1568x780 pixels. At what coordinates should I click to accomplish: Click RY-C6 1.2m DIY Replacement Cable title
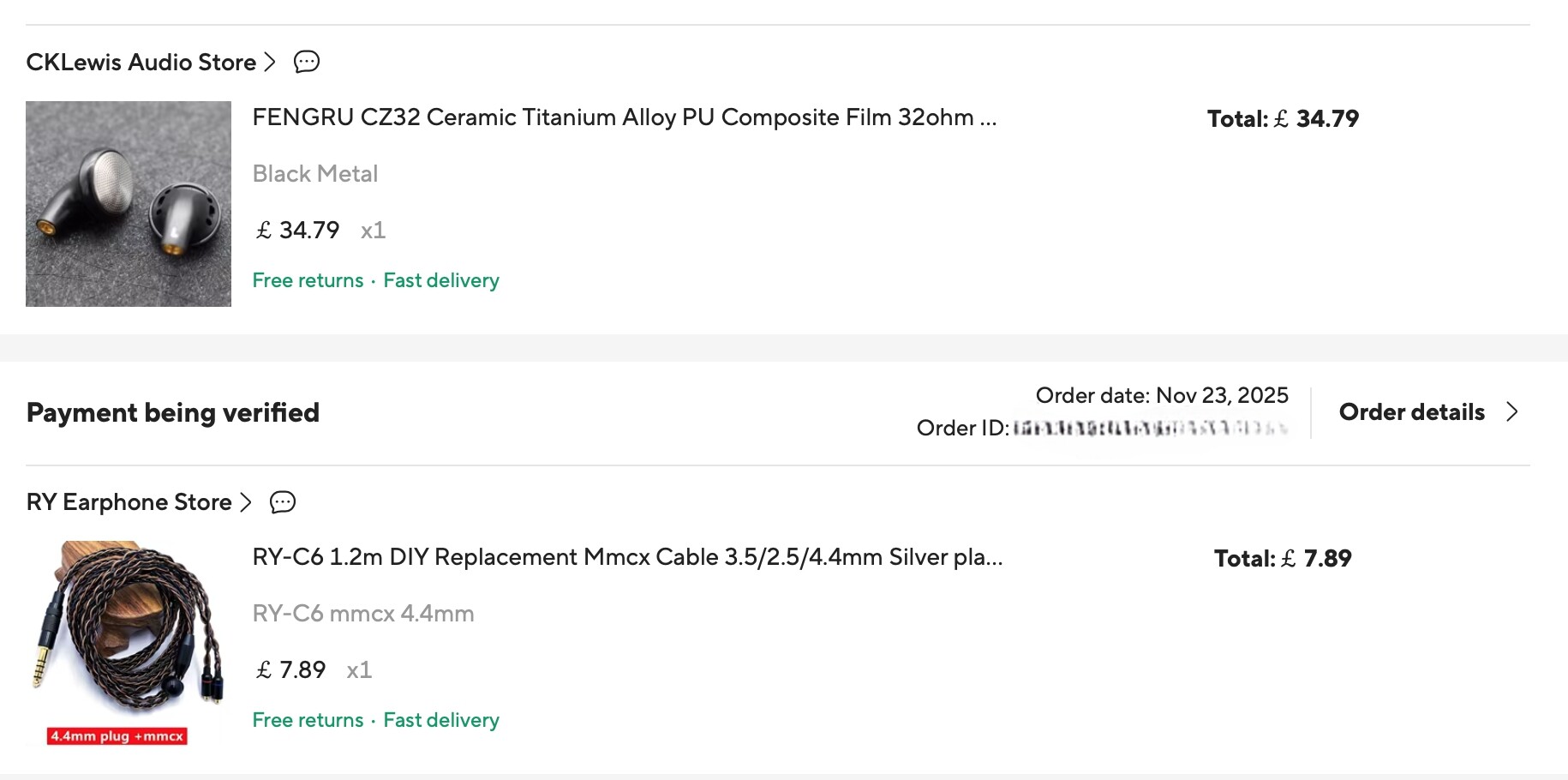[x=627, y=557]
